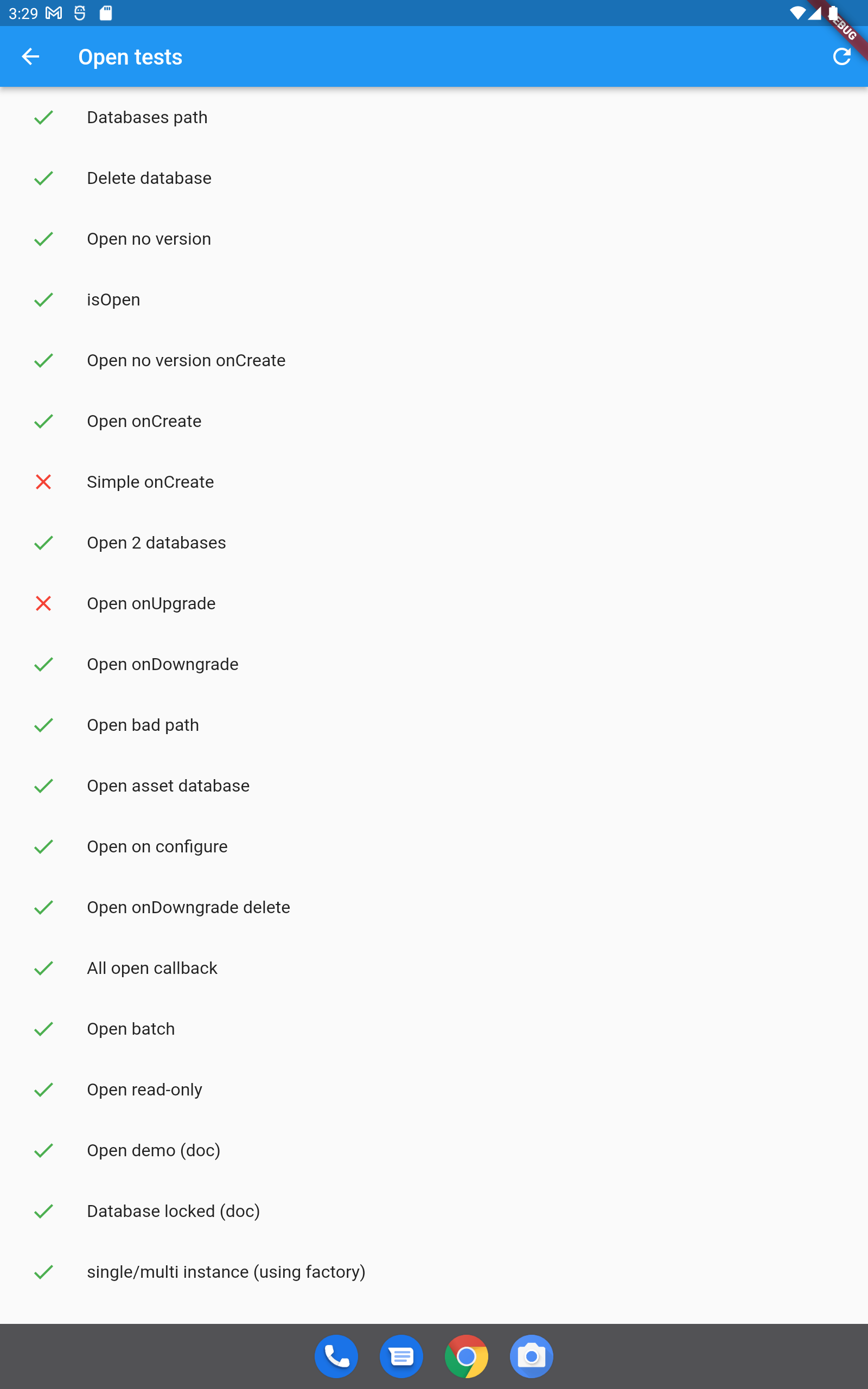Select the Open asset database test
The image size is (868, 1389).
tap(168, 785)
